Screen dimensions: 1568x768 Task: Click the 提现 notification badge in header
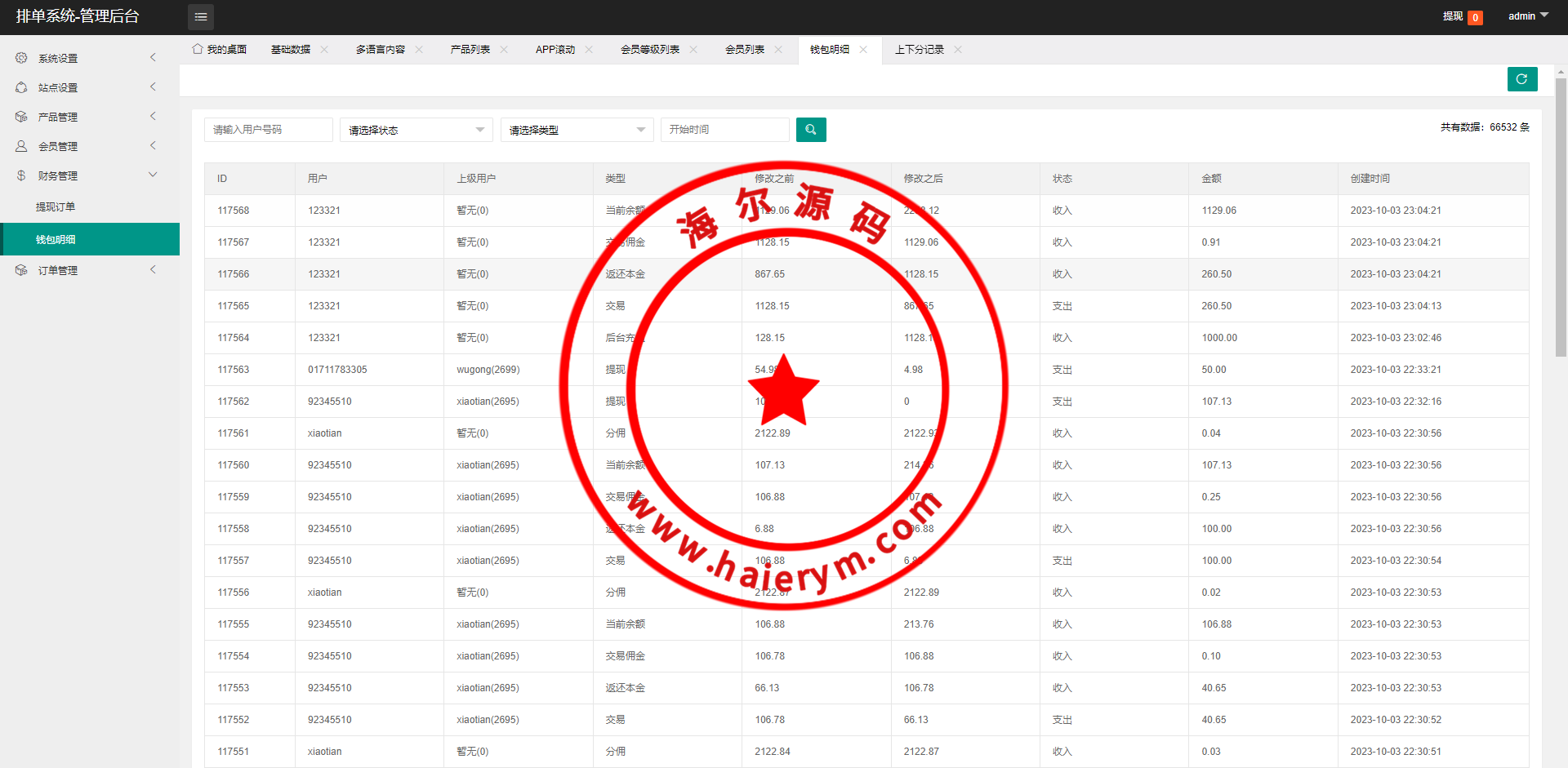pos(1475,17)
